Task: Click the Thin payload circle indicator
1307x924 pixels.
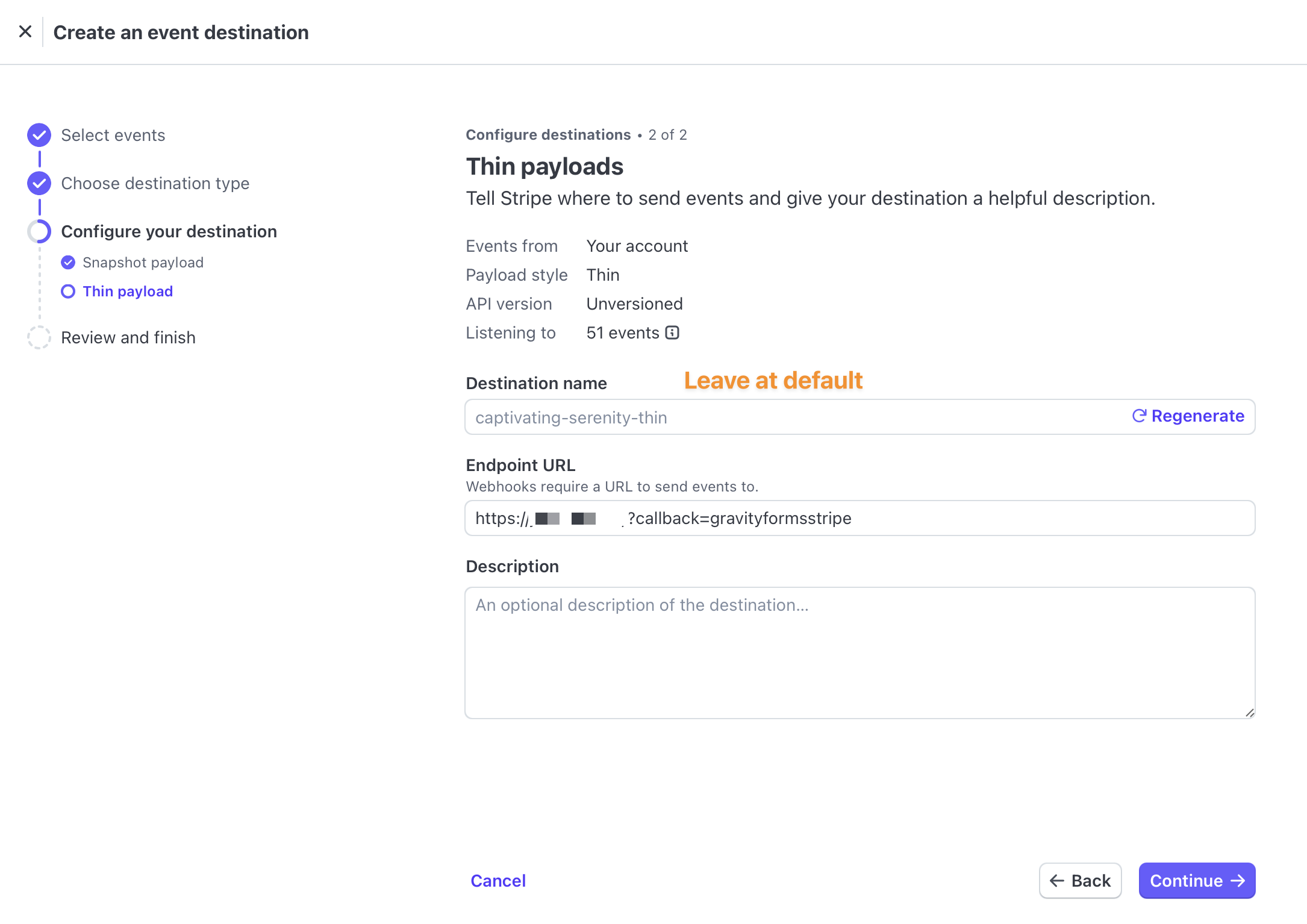Action: pyautogui.click(x=68, y=291)
